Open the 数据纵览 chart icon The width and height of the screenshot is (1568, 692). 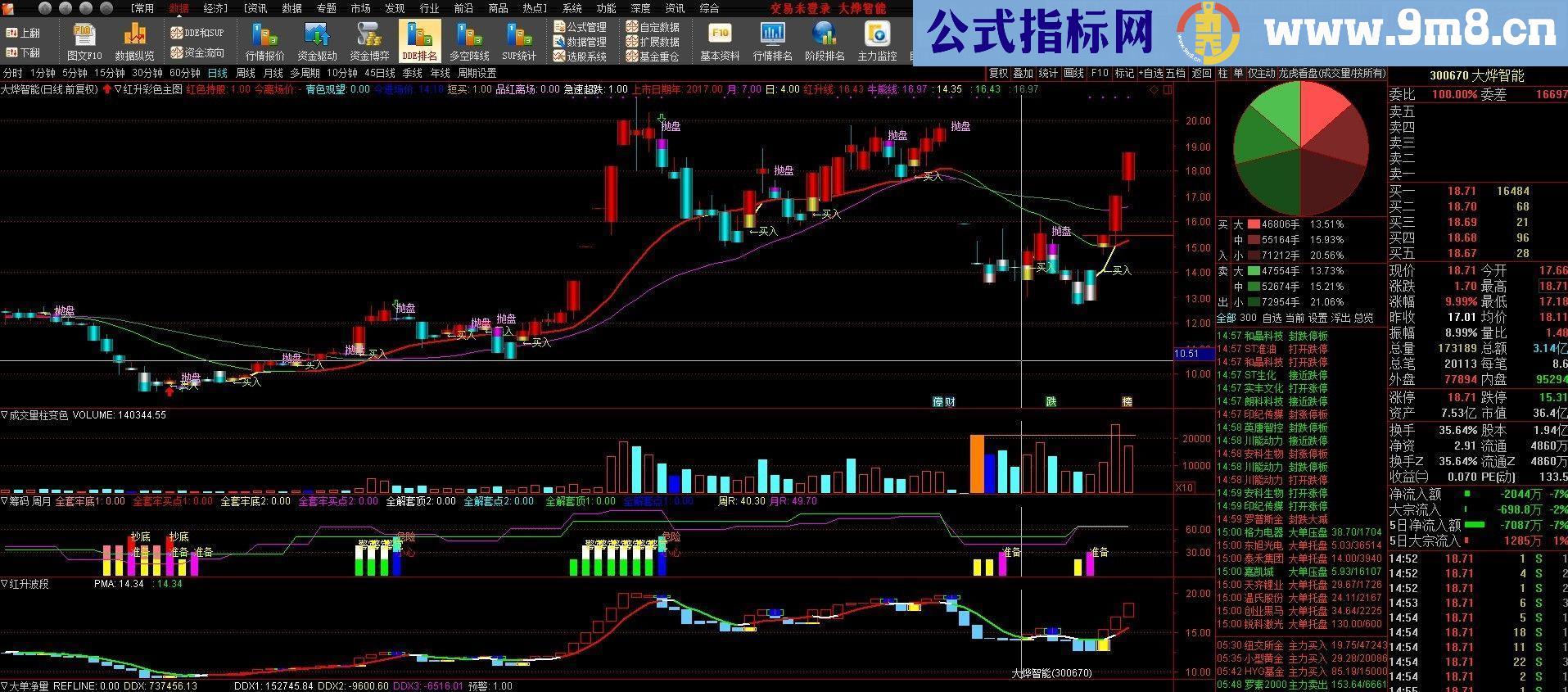point(134,41)
